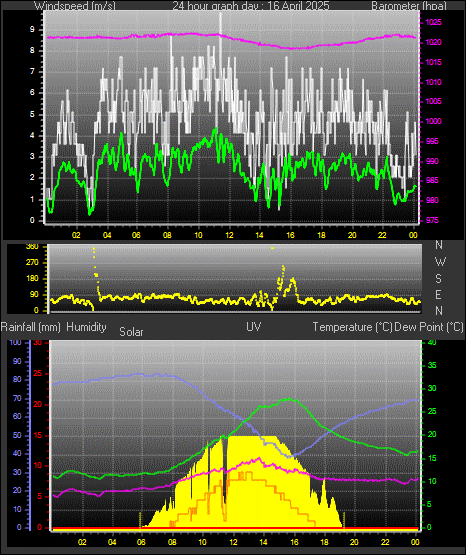Image resolution: width=466 pixels, height=555 pixels.
Task: Click the red 25 axis value
Action: tap(38, 374)
